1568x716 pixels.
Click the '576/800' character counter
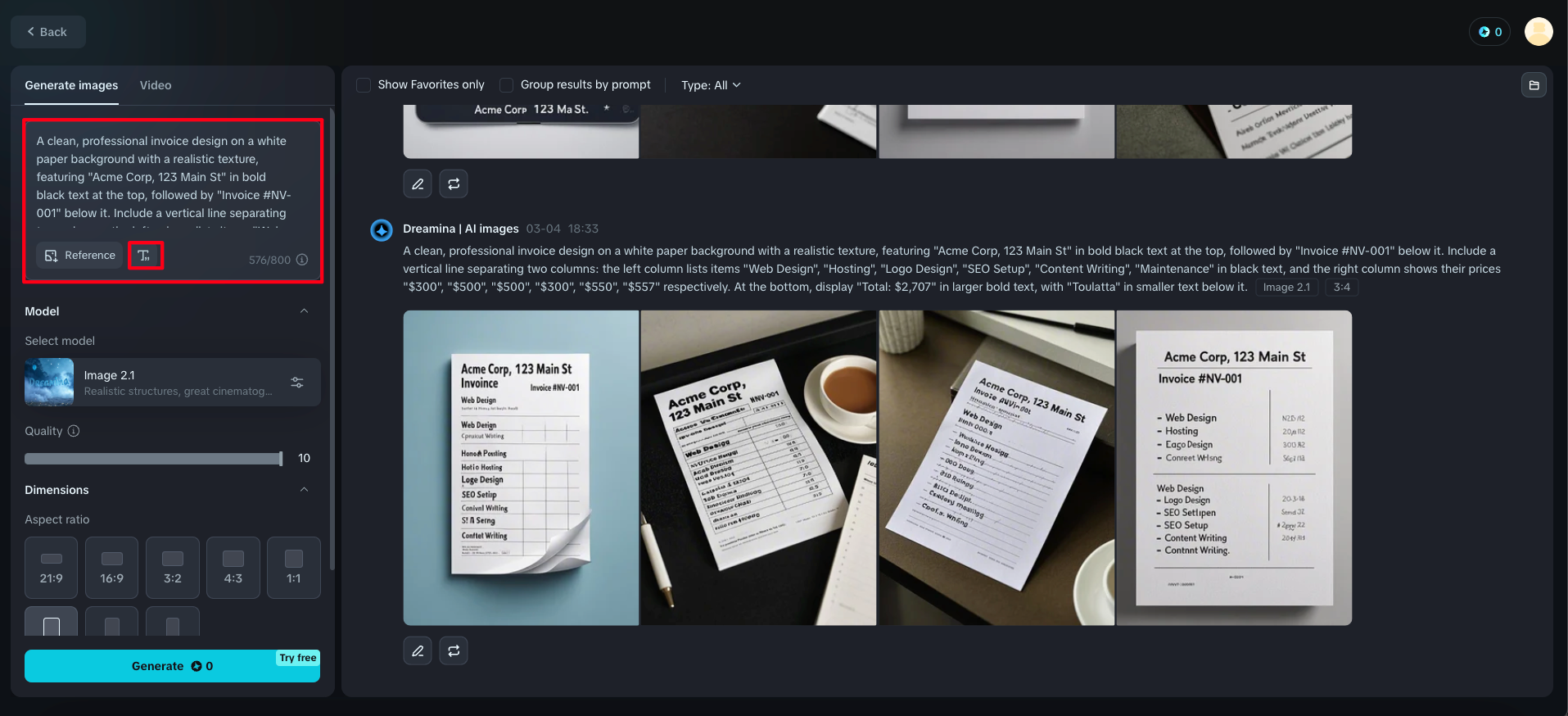(269, 260)
